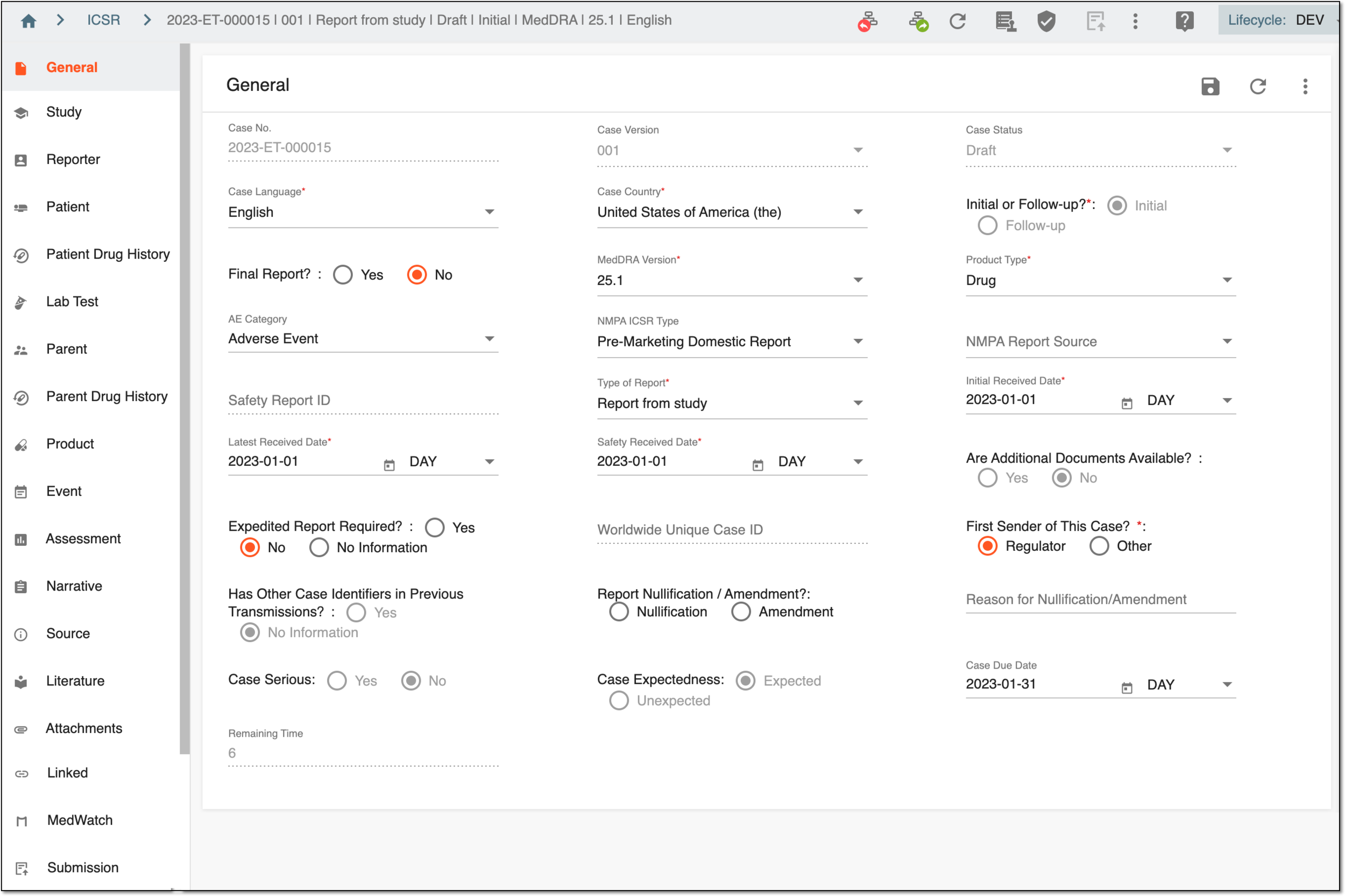Open calendar for Initial Received Date
The image size is (1345, 896).
click(1126, 403)
